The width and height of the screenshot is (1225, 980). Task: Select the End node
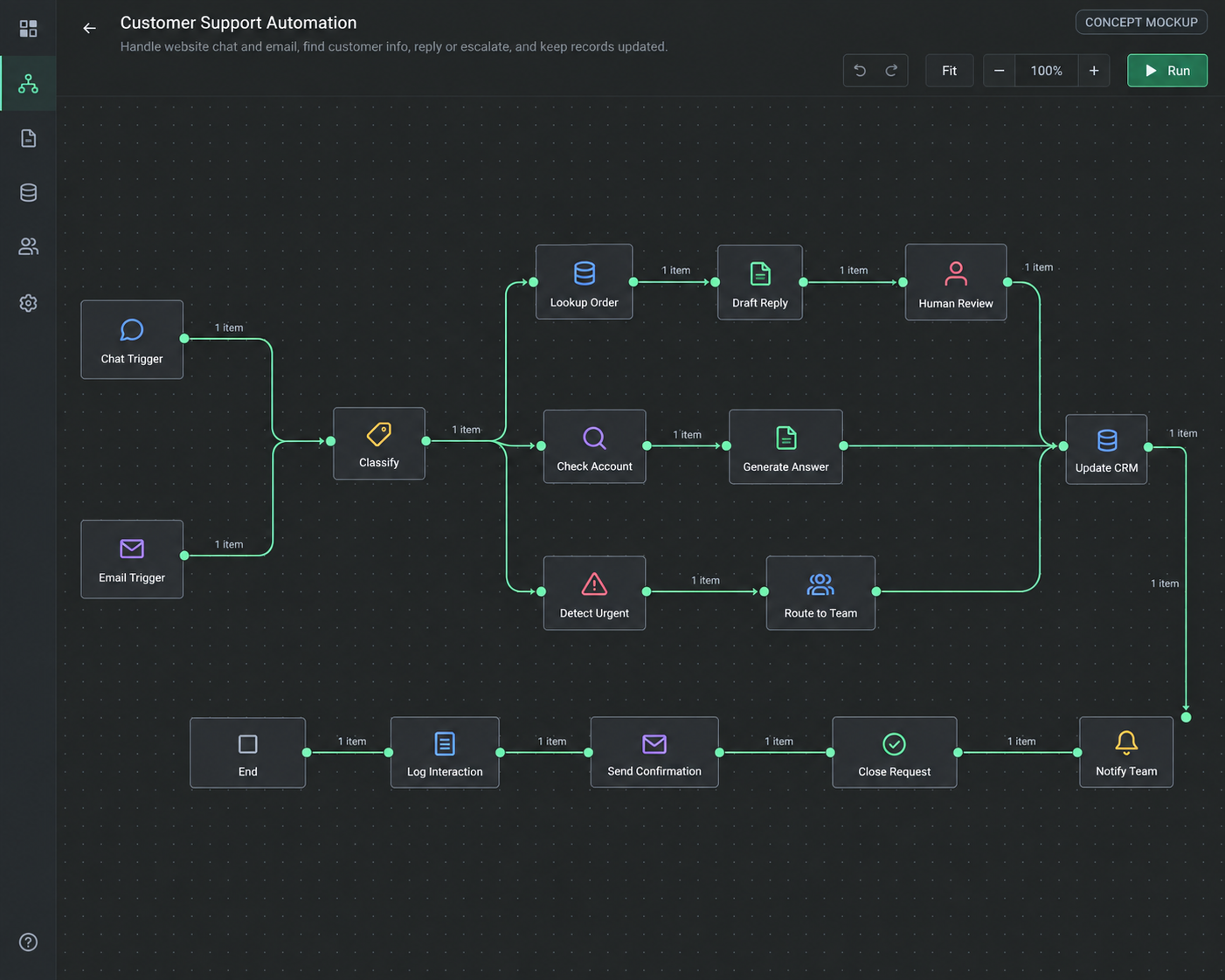pos(248,753)
